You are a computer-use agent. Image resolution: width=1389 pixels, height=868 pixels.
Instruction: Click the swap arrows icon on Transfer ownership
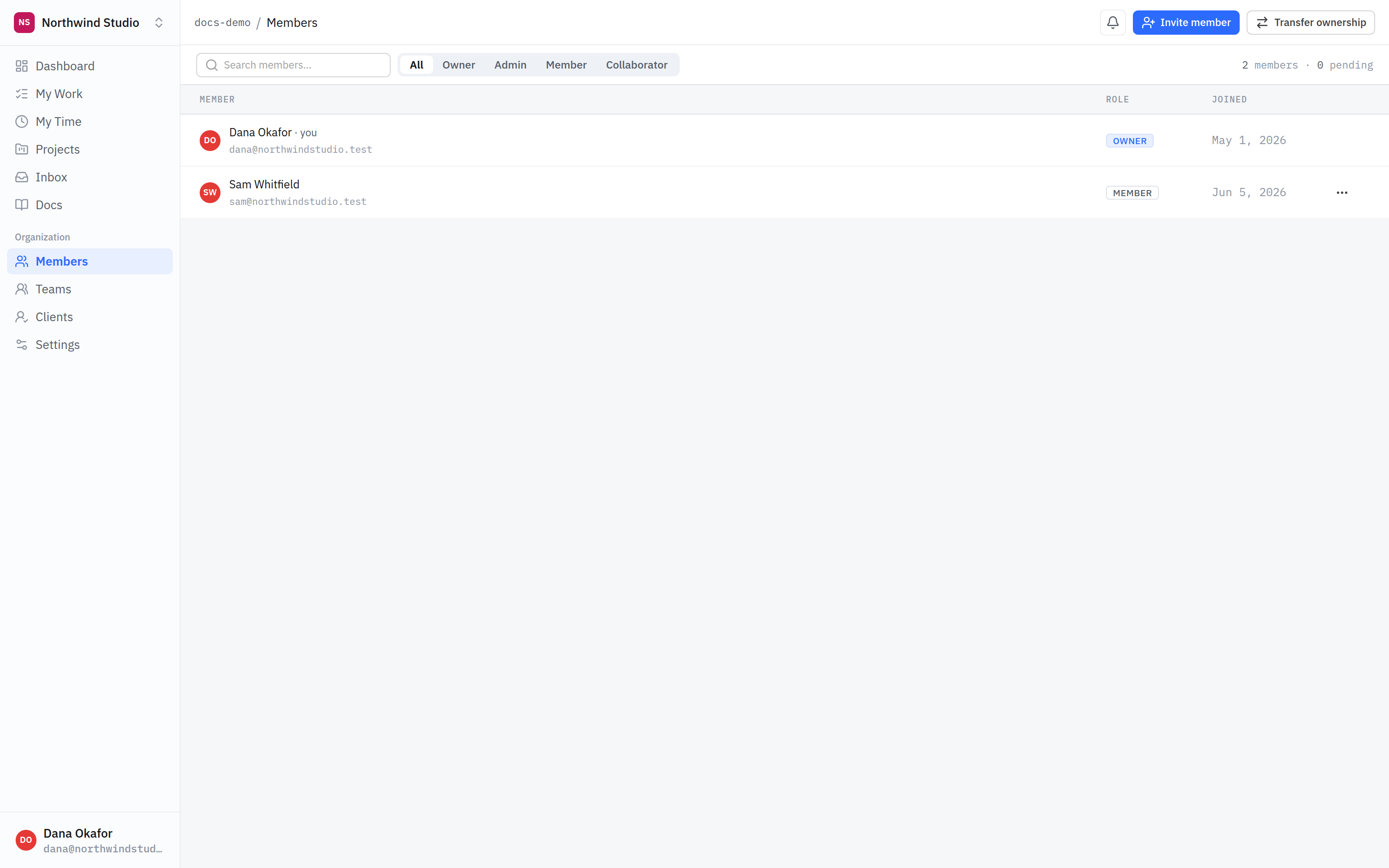tap(1262, 23)
